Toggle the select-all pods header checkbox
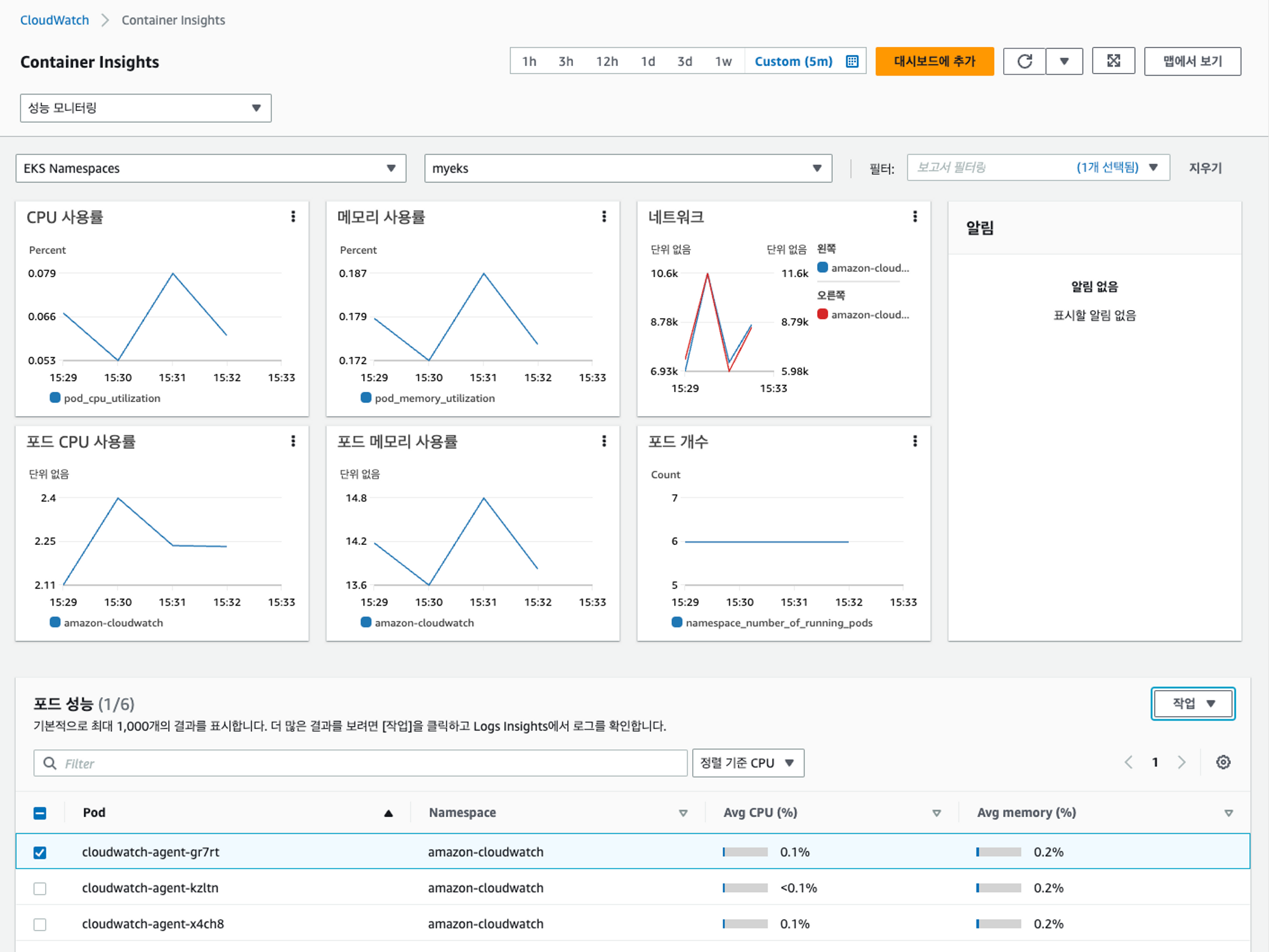 (x=40, y=813)
